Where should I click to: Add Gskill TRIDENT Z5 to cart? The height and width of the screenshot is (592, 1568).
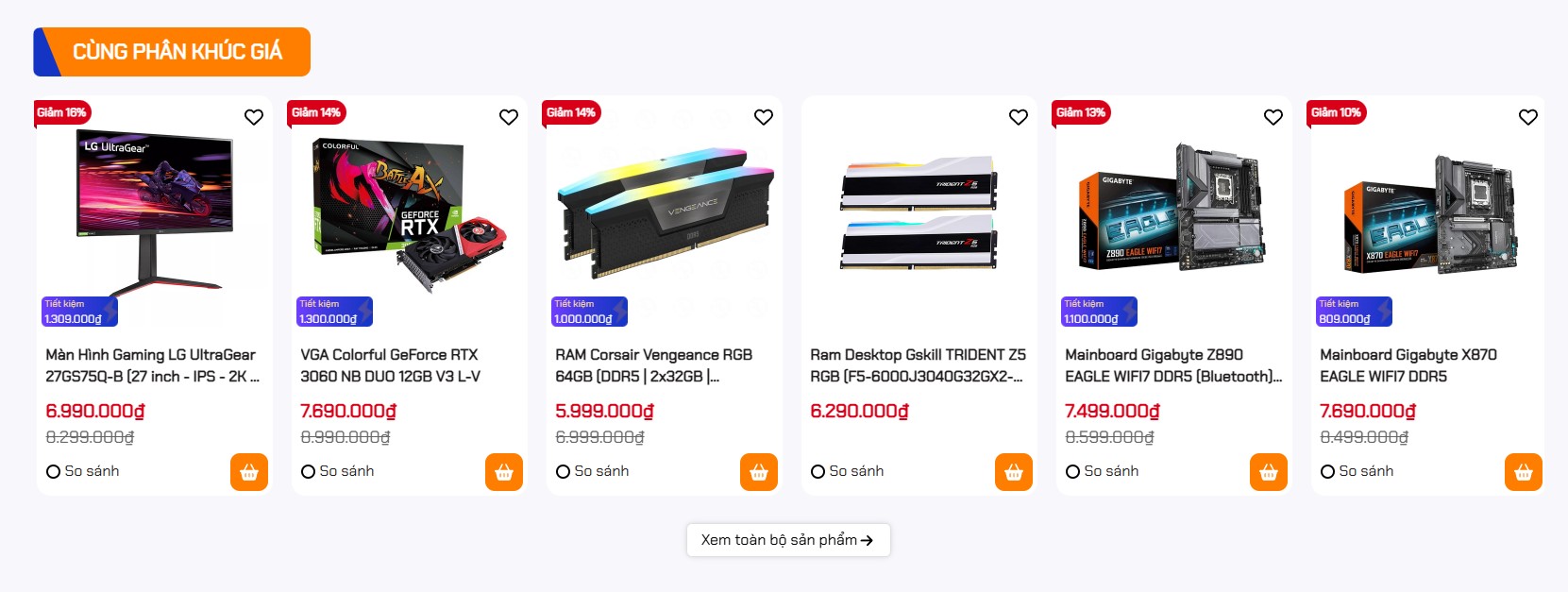(1014, 472)
